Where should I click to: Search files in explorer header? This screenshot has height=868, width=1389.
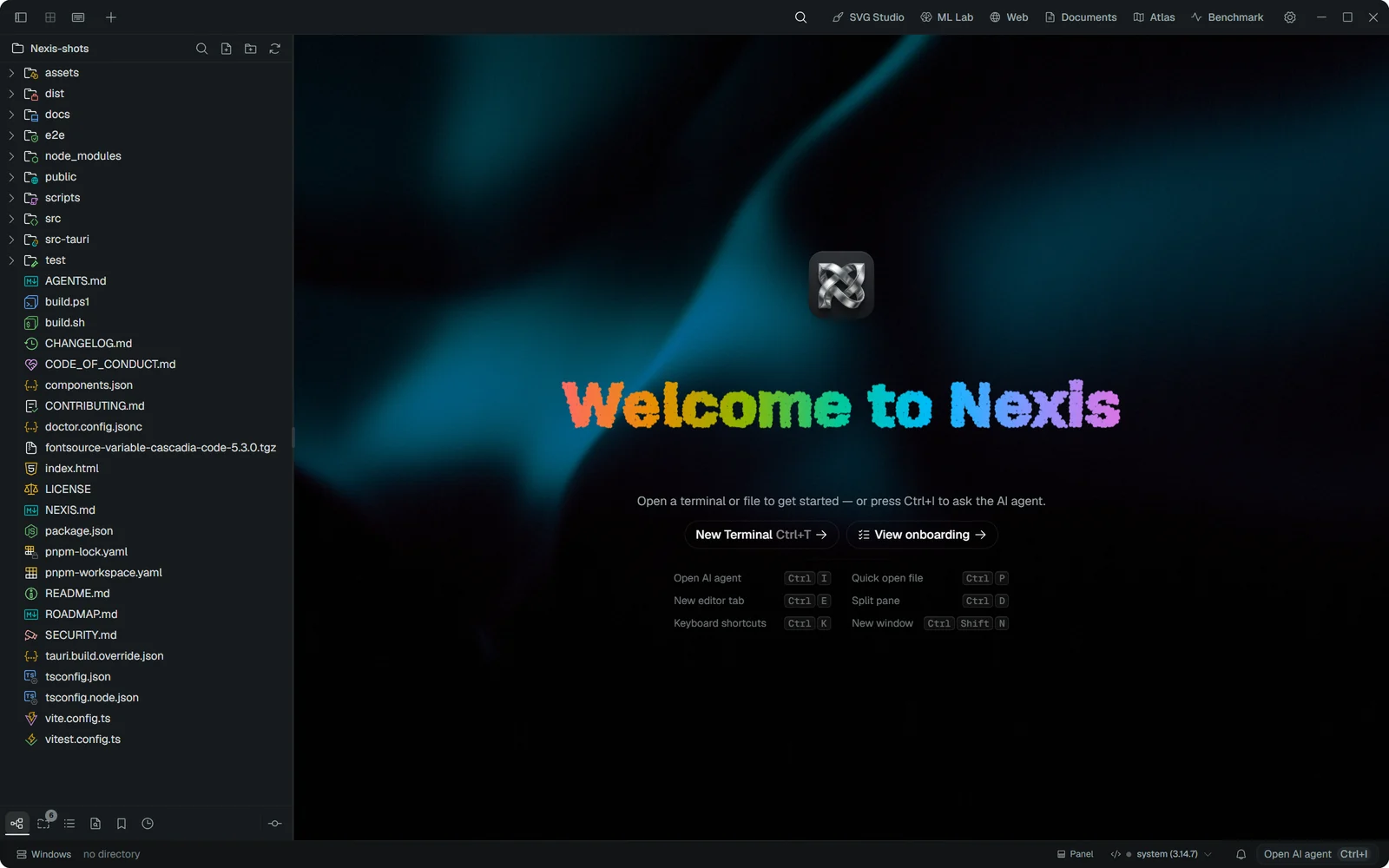(x=201, y=49)
